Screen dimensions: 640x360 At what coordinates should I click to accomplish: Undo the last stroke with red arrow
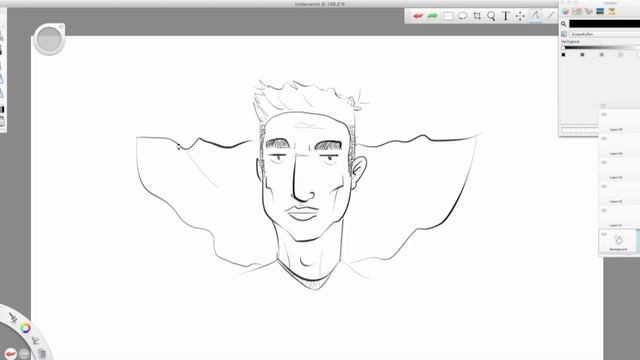click(x=418, y=16)
